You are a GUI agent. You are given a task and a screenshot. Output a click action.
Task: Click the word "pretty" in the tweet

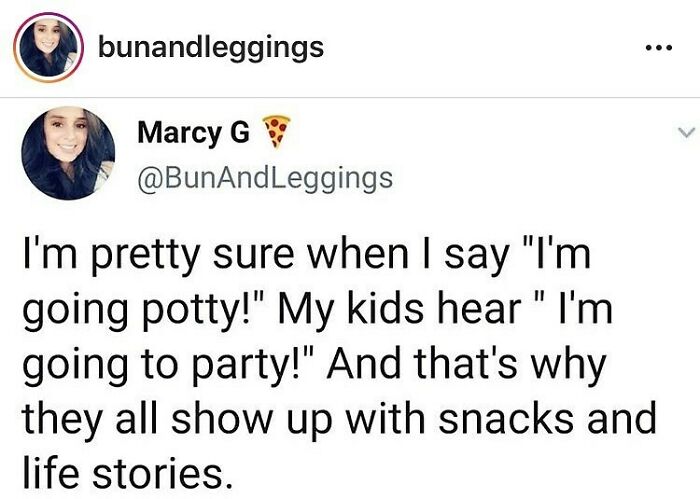pyautogui.click(x=145, y=258)
